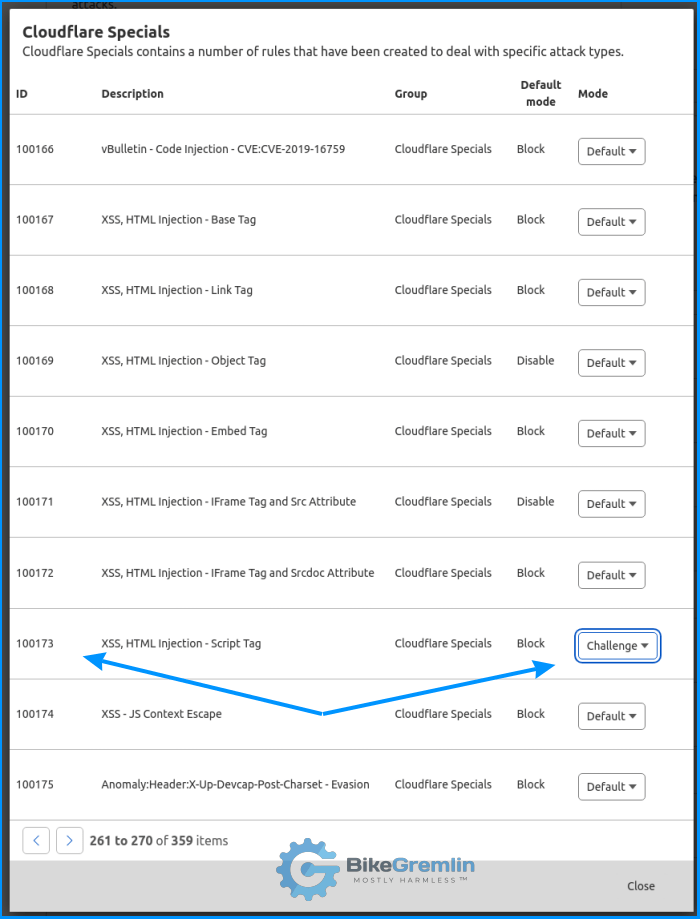
Task: Click the Default mode column header
Action: (541, 93)
